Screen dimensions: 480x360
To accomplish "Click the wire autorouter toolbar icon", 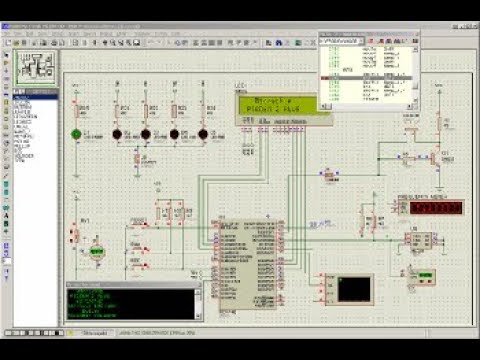I will pyautogui.click(x=269, y=43).
